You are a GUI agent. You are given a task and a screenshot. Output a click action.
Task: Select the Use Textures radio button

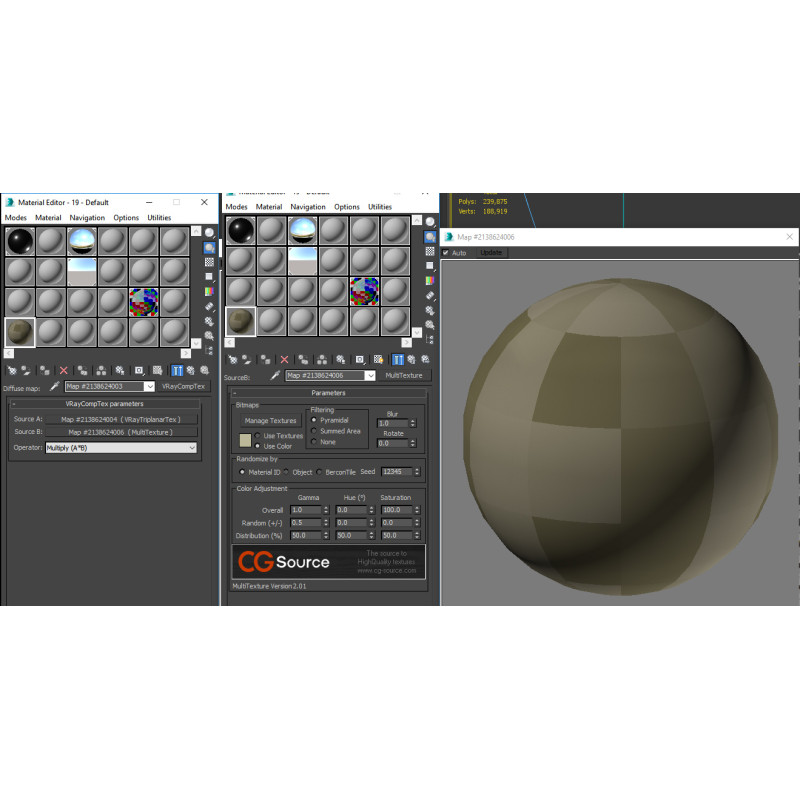tap(258, 436)
